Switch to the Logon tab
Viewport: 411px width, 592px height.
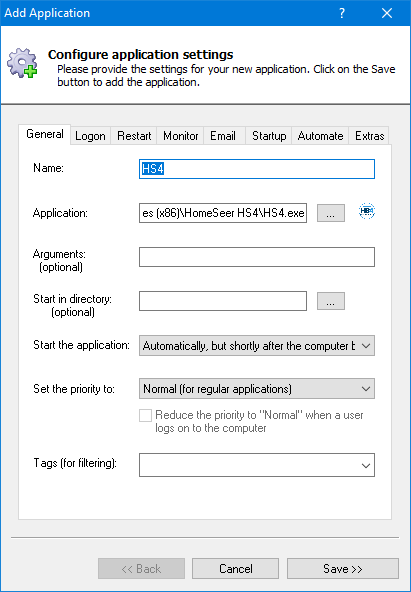tap(90, 136)
